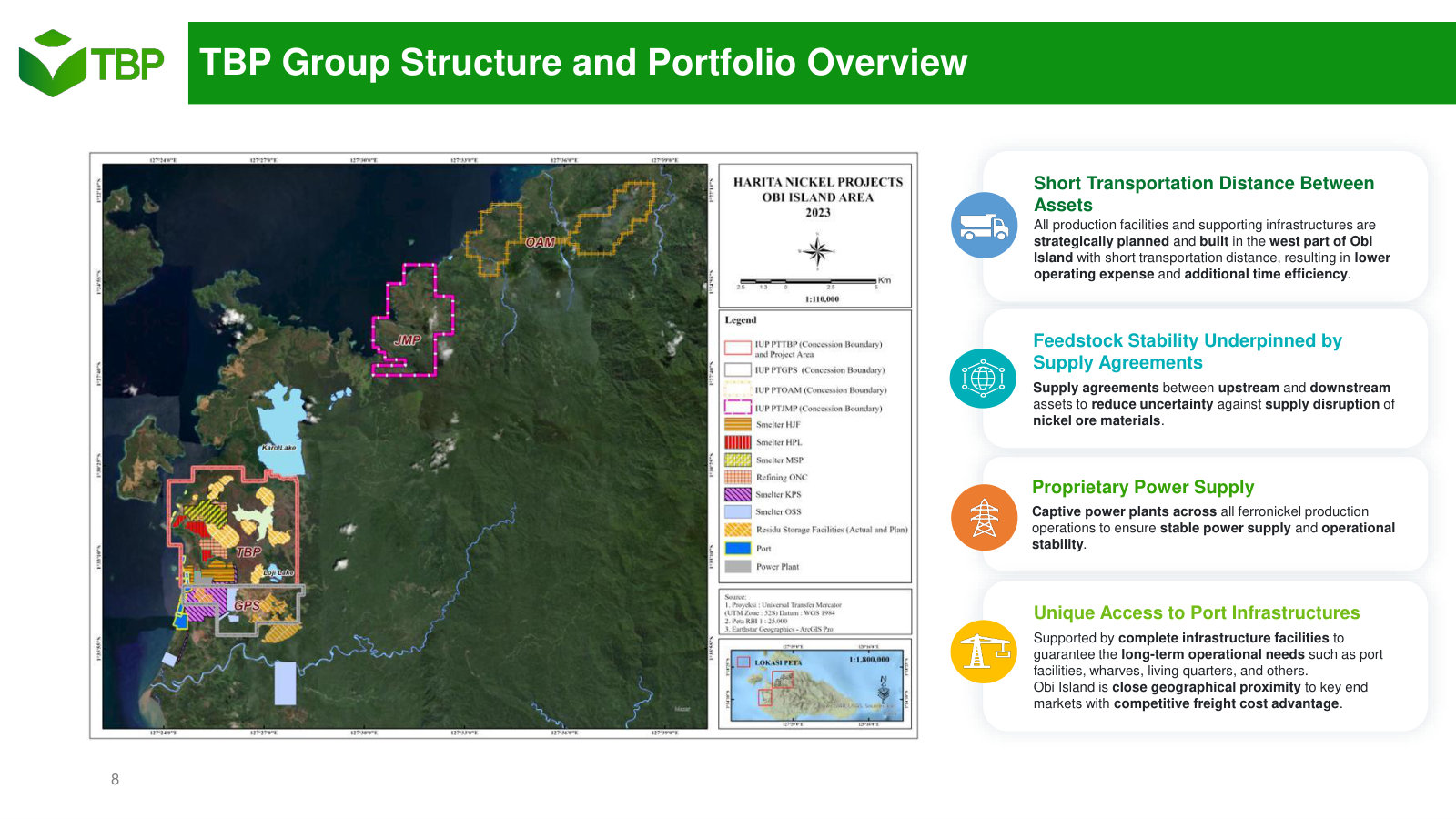Click the 'IUP PTJMP (Concession Boundary)' legend label
Screen dimensions: 1456x819
(x=818, y=408)
